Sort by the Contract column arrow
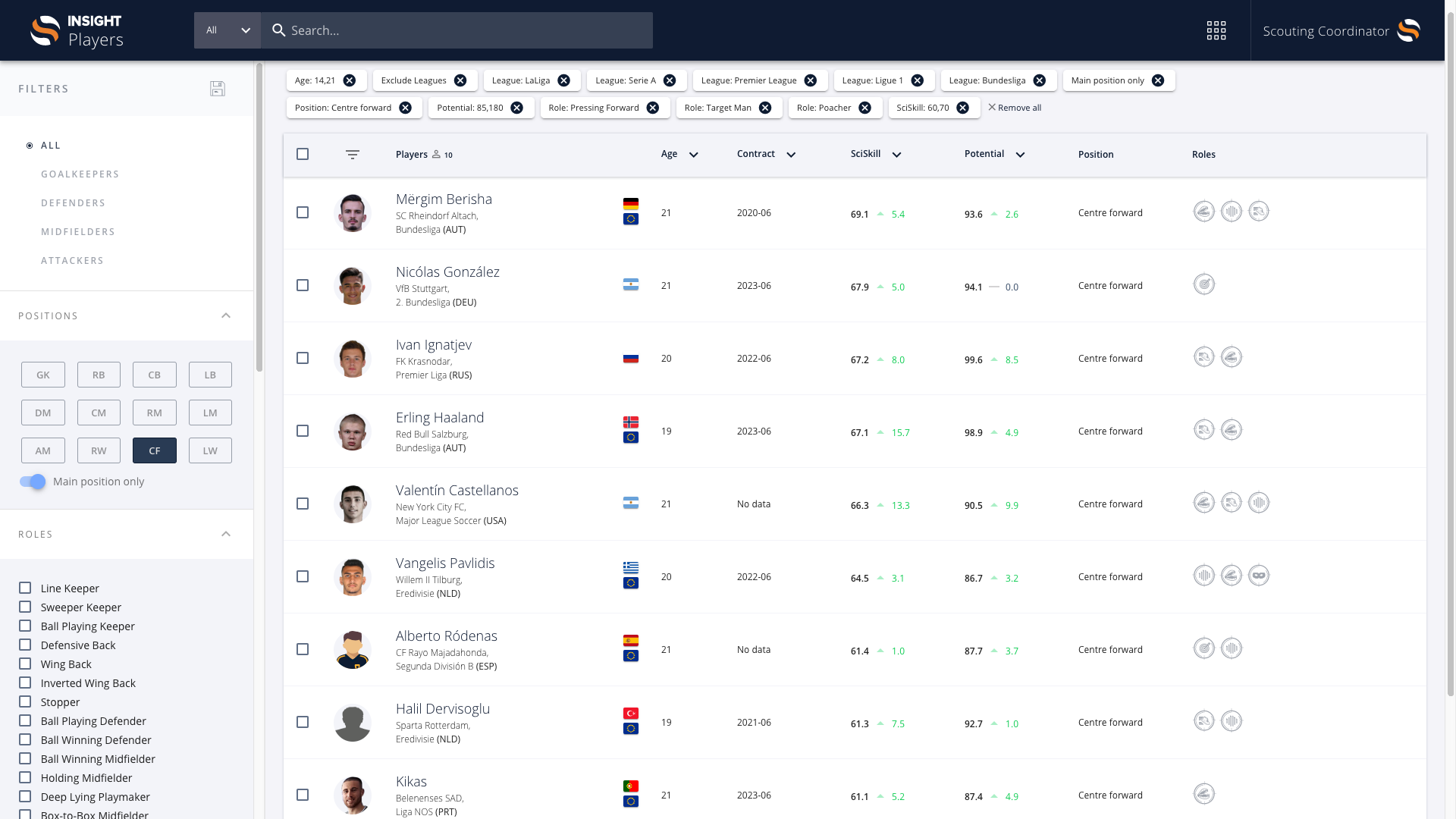This screenshot has width=1456, height=819. (791, 155)
